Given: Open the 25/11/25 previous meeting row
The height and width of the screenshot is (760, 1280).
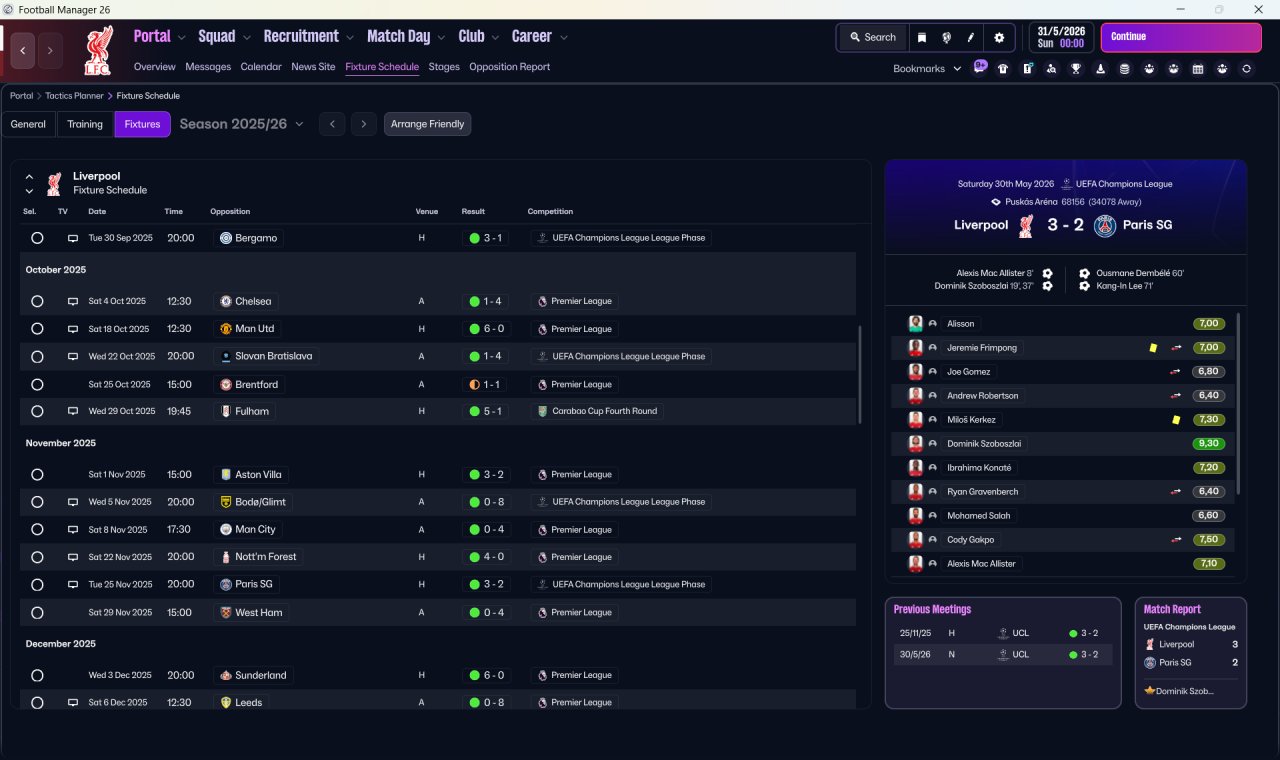Looking at the screenshot, I should pyautogui.click(x=1003, y=633).
